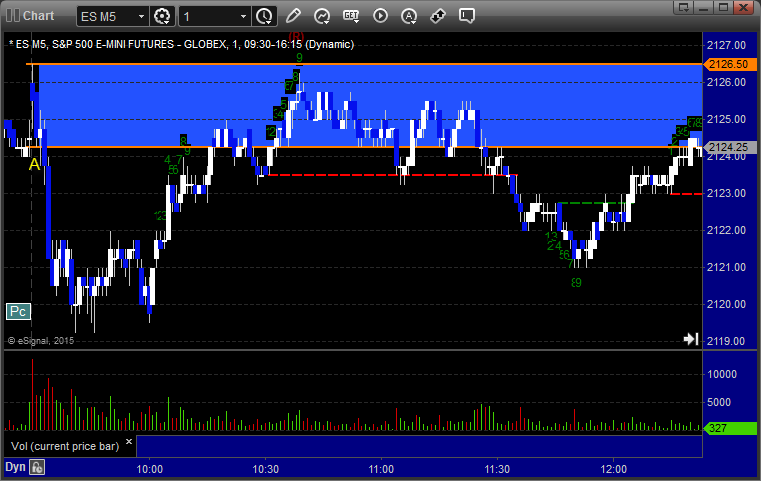
Task: Minimize the chart window
Action: 705,7
